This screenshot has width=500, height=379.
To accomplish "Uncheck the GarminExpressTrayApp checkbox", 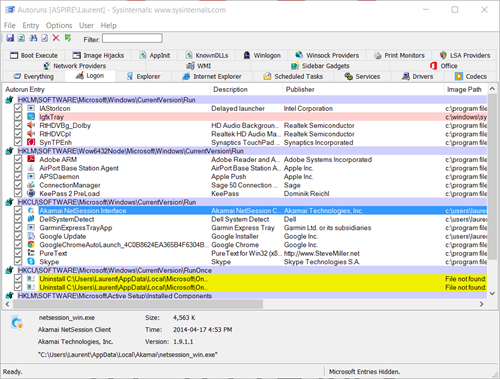I will click(x=18, y=228).
